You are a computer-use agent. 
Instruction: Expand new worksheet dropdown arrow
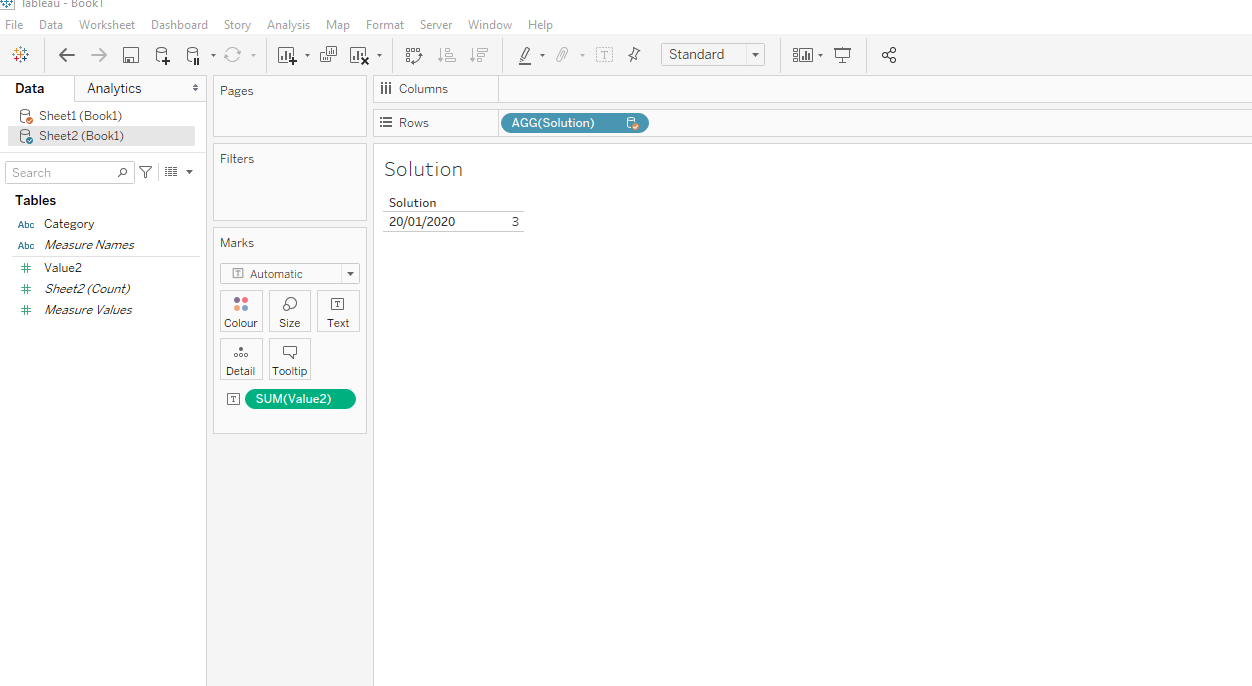click(307, 55)
